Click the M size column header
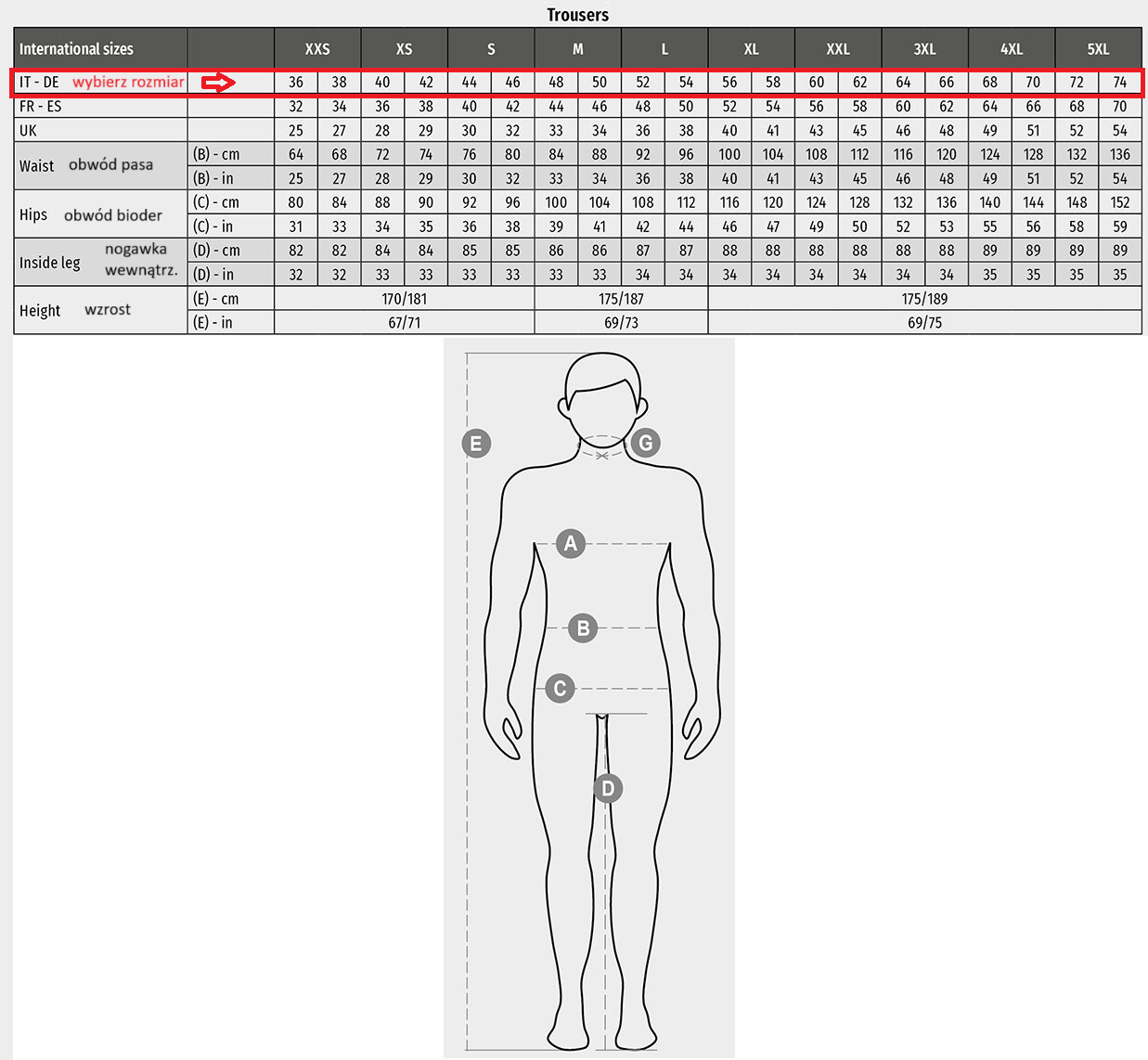Viewport: 1148px width, 1060px height. 577,49
